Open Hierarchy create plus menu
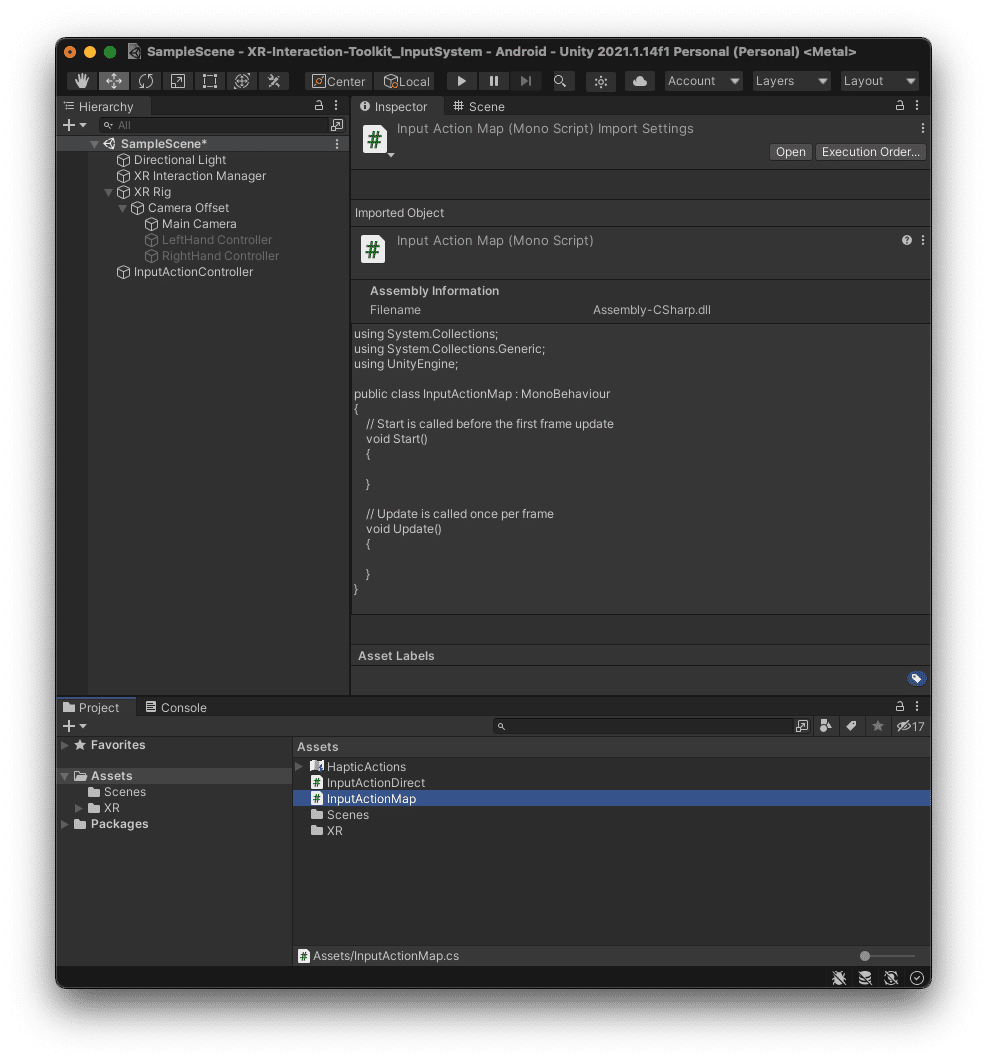987x1062 pixels. [x=75, y=125]
